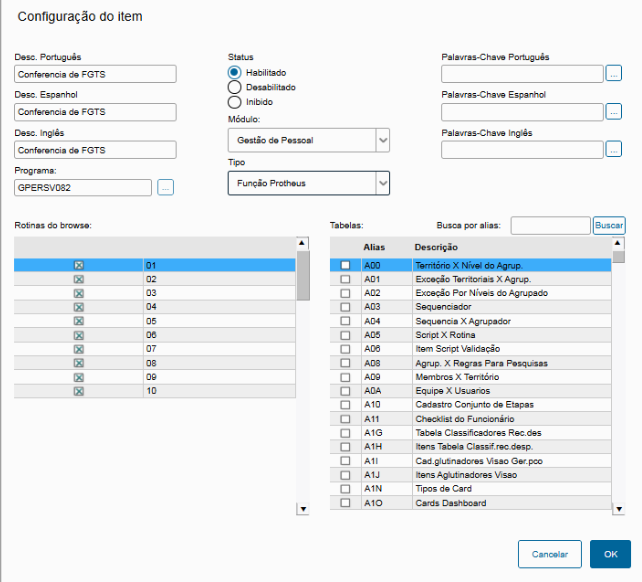Expand the Módulo dropdown
642x582 pixels.
point(382,141)
